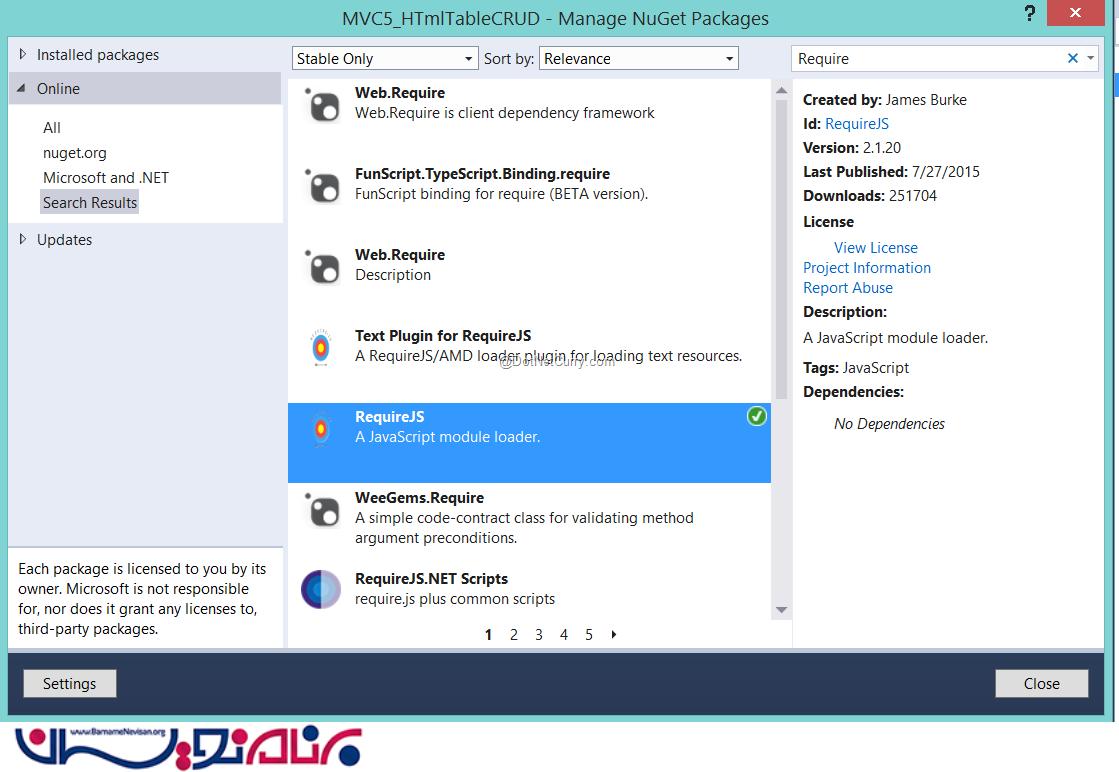Viewport: 1119px width, 772px height.
Task: Click the RequireJS target package icon
Action: coord(321,429)
